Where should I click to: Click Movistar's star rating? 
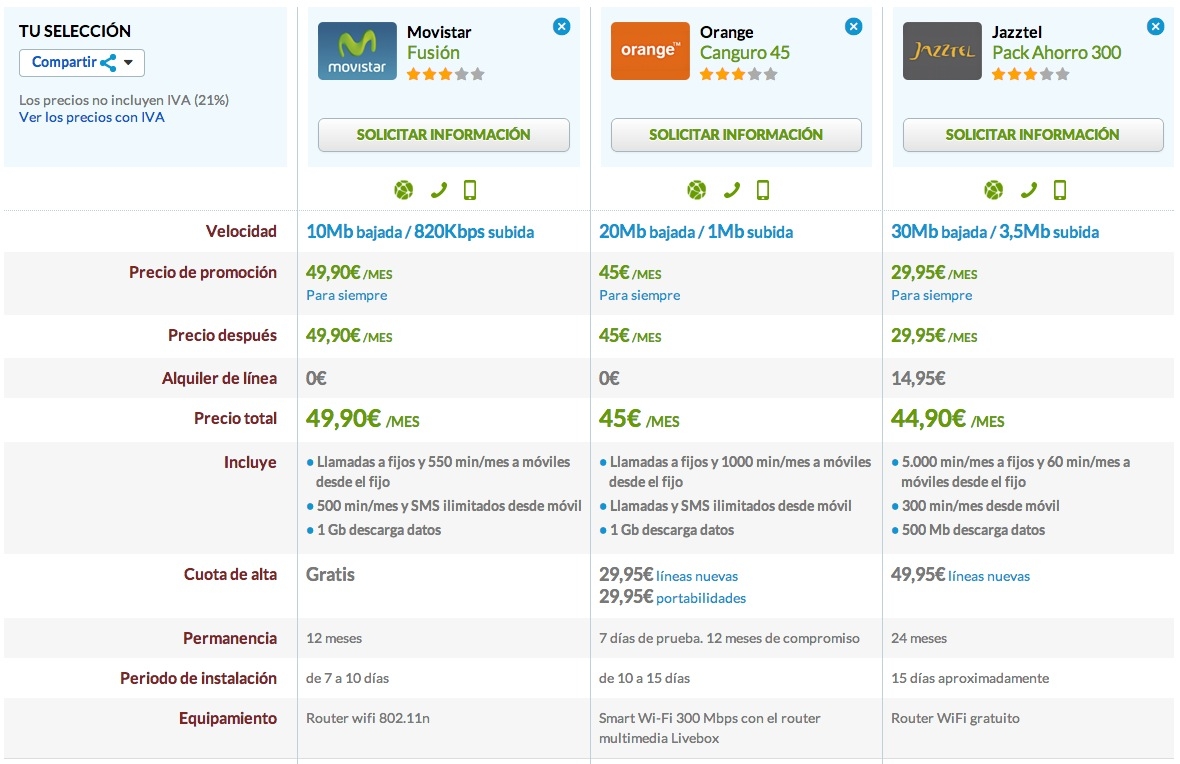[x=446, y=75]
